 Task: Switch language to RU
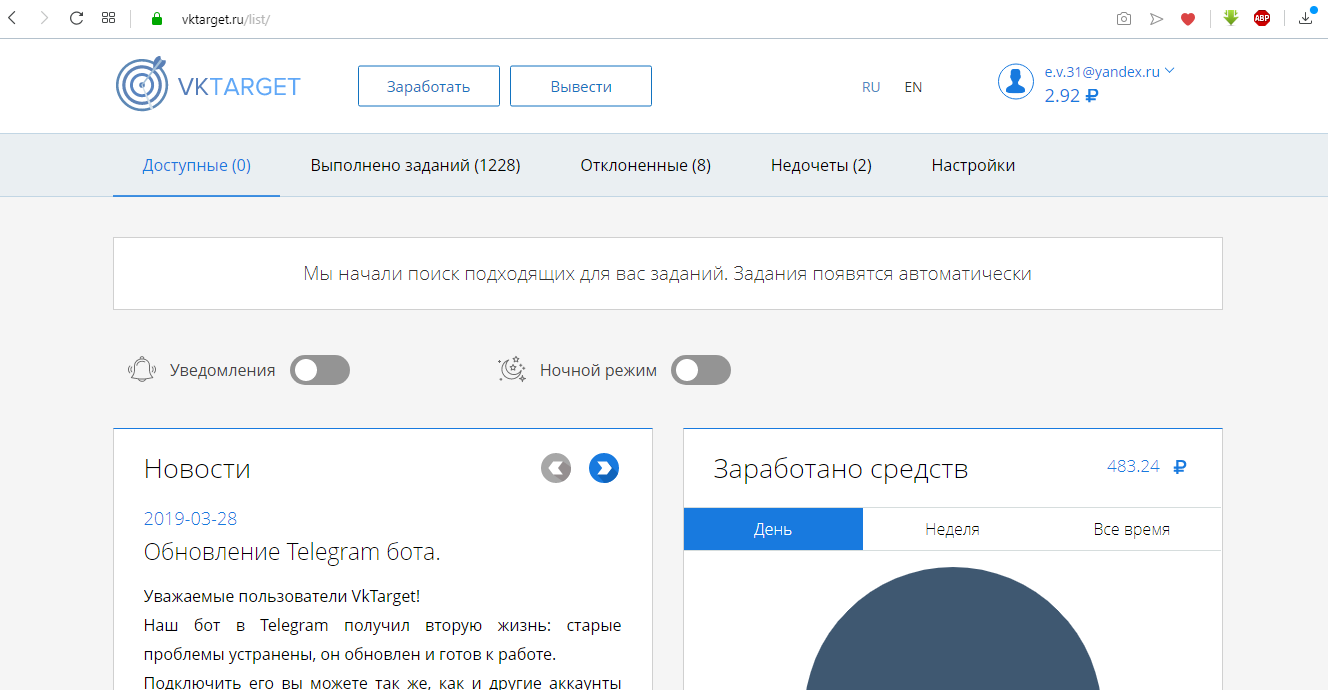click(x=871, y=87)
